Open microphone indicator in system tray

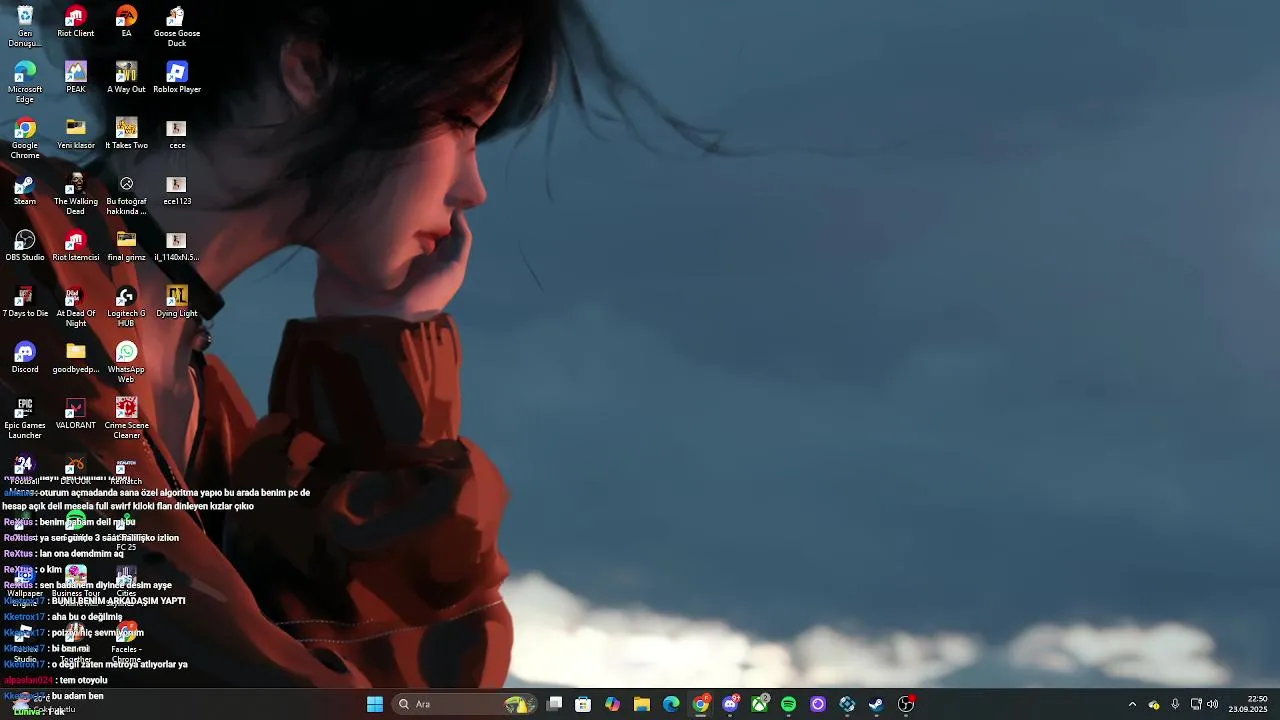tap(1175, 704)
